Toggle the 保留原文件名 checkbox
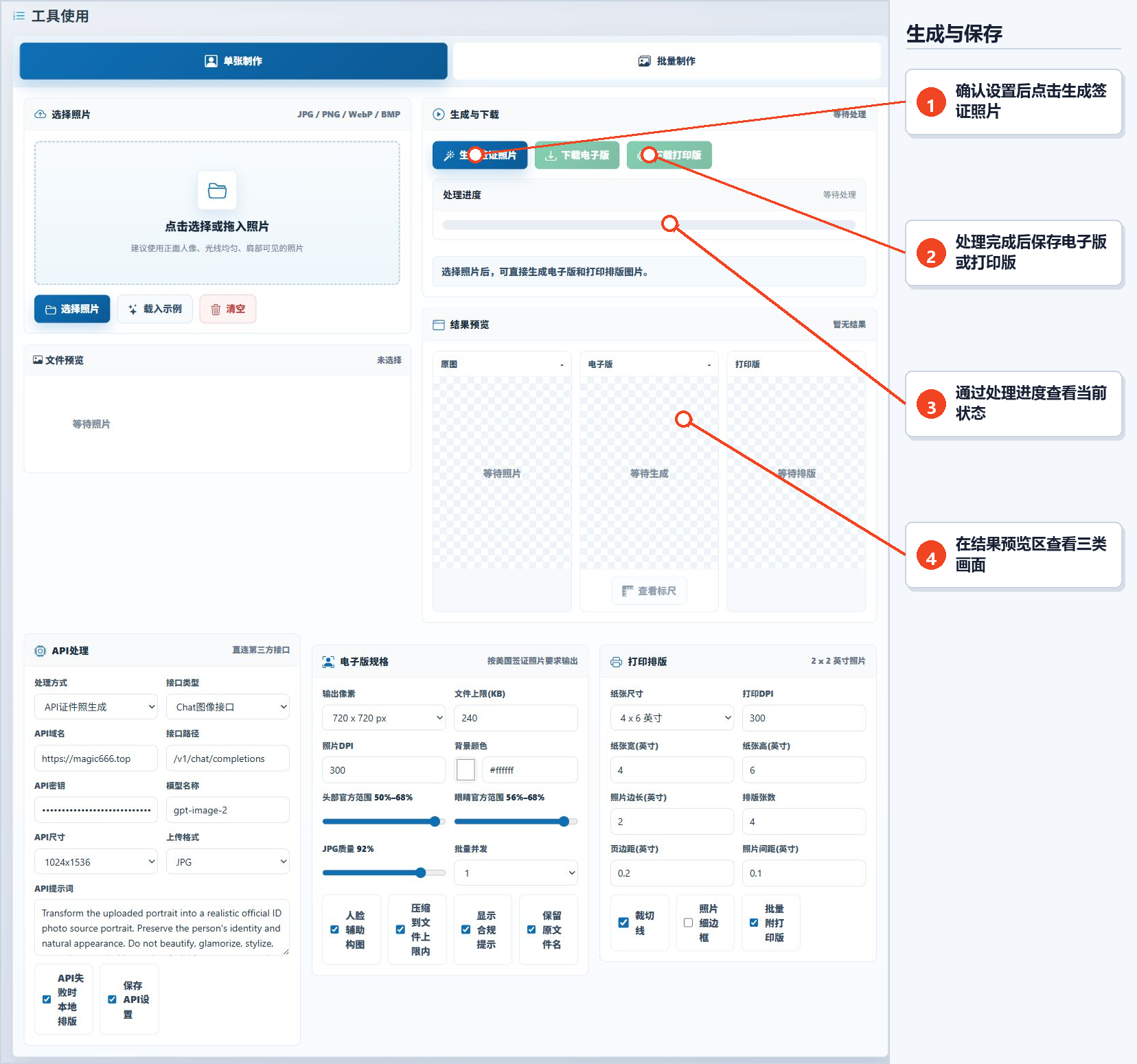This screenshot has height=1064, width=1137. pyautogui.click(x=531, y=929)
